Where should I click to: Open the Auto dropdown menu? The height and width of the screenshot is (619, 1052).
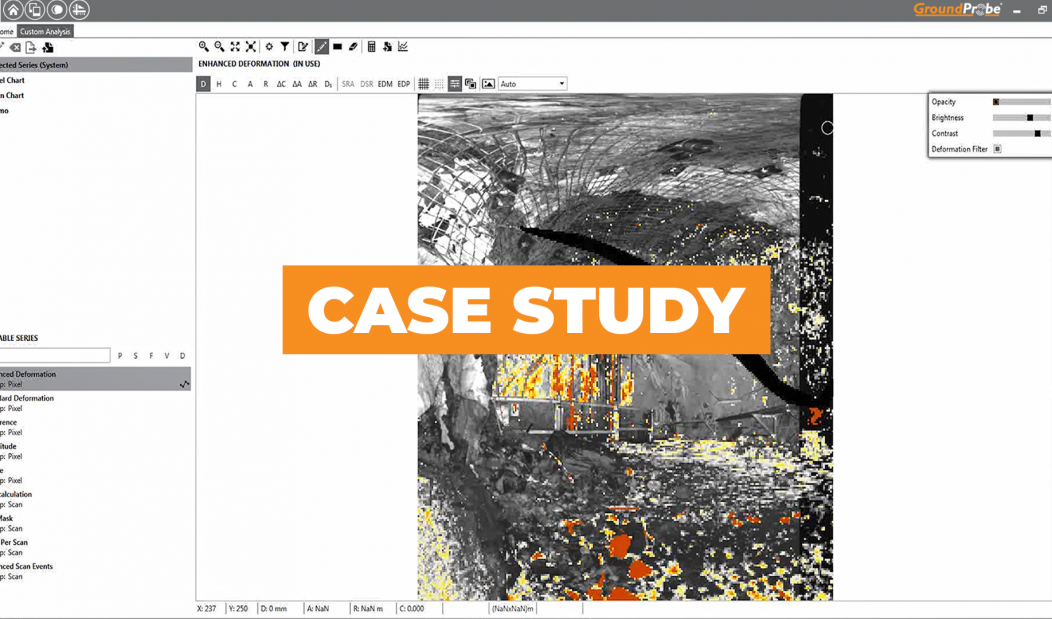click(532, 84)
